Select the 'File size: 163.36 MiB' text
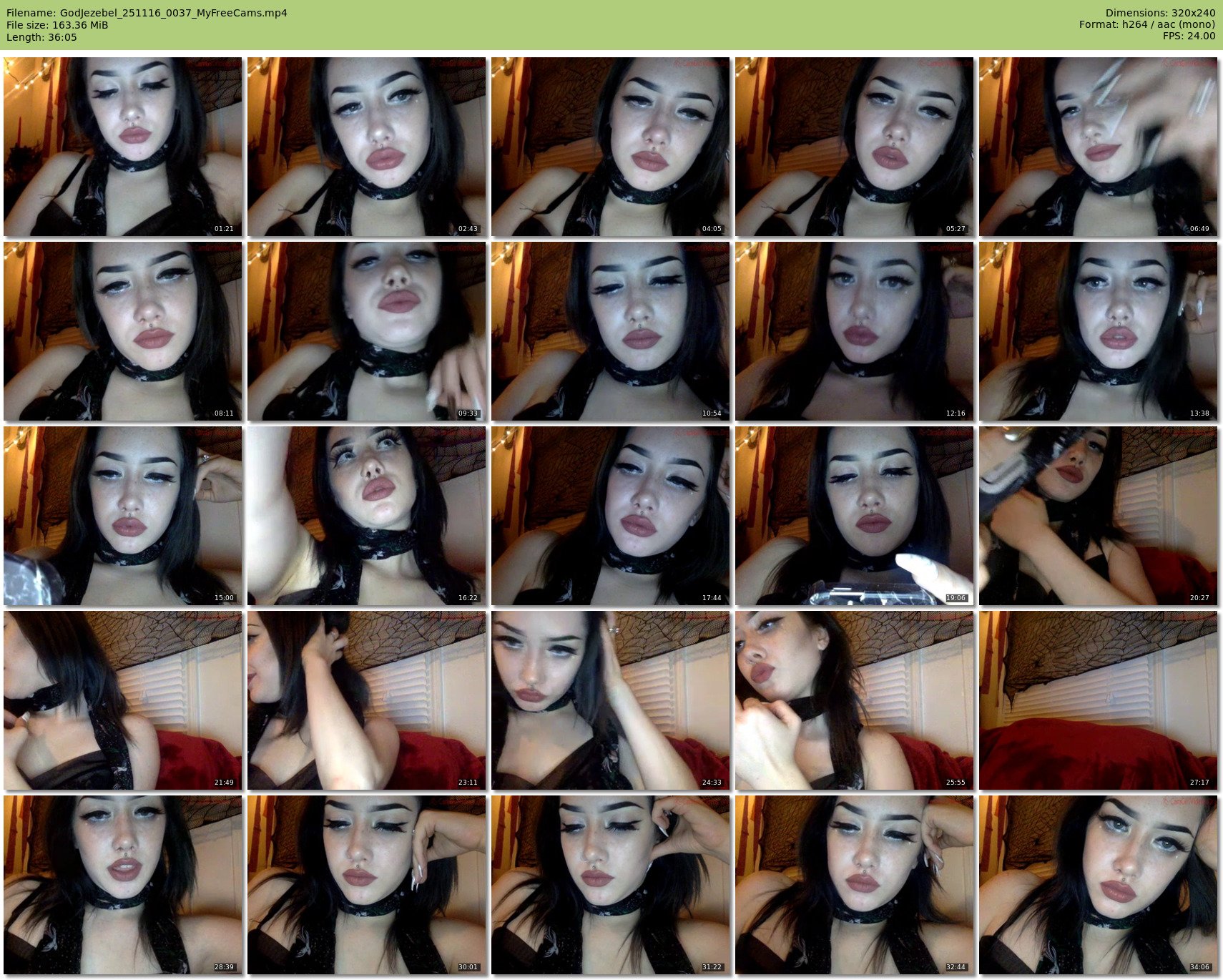Viewport: 1223px width, 980px height. (57, 25)
